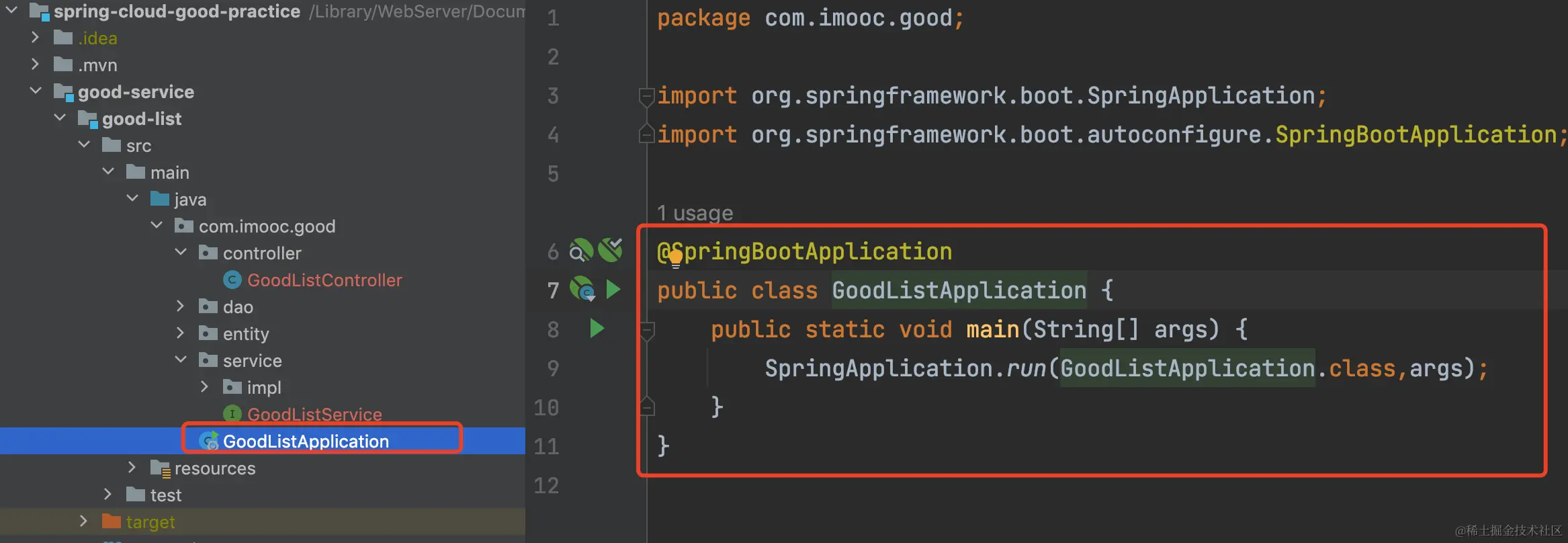Toggle the fold marker on main method line
Screen dimensions: 1568x543
tap(647, 329)
